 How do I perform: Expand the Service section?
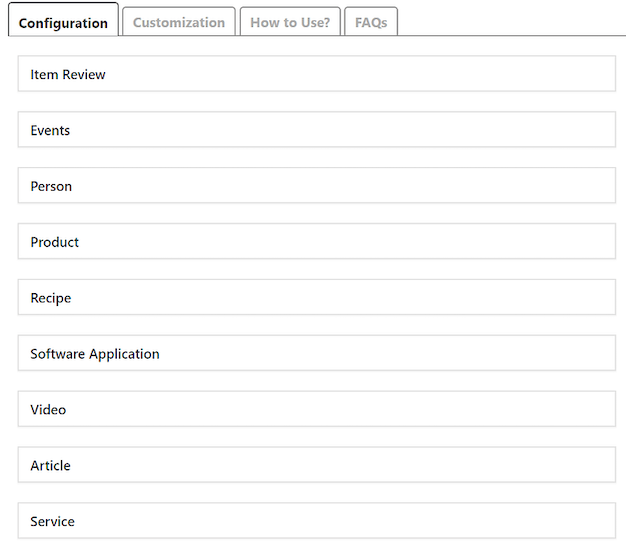tap(317, 521)
